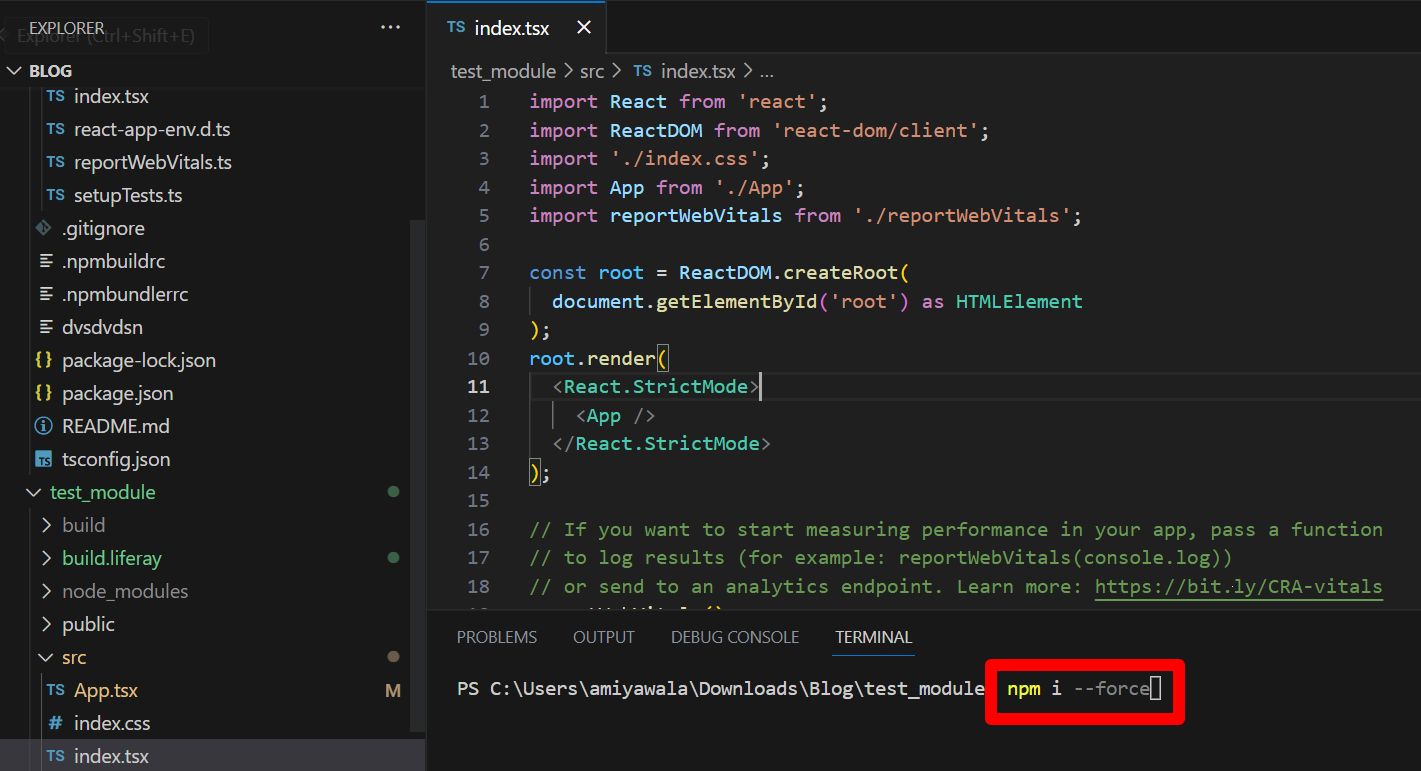Open setupTests.ts file
Viewport: 1421px width, 771px height.
pyautogui.click(x=128, y=195)
